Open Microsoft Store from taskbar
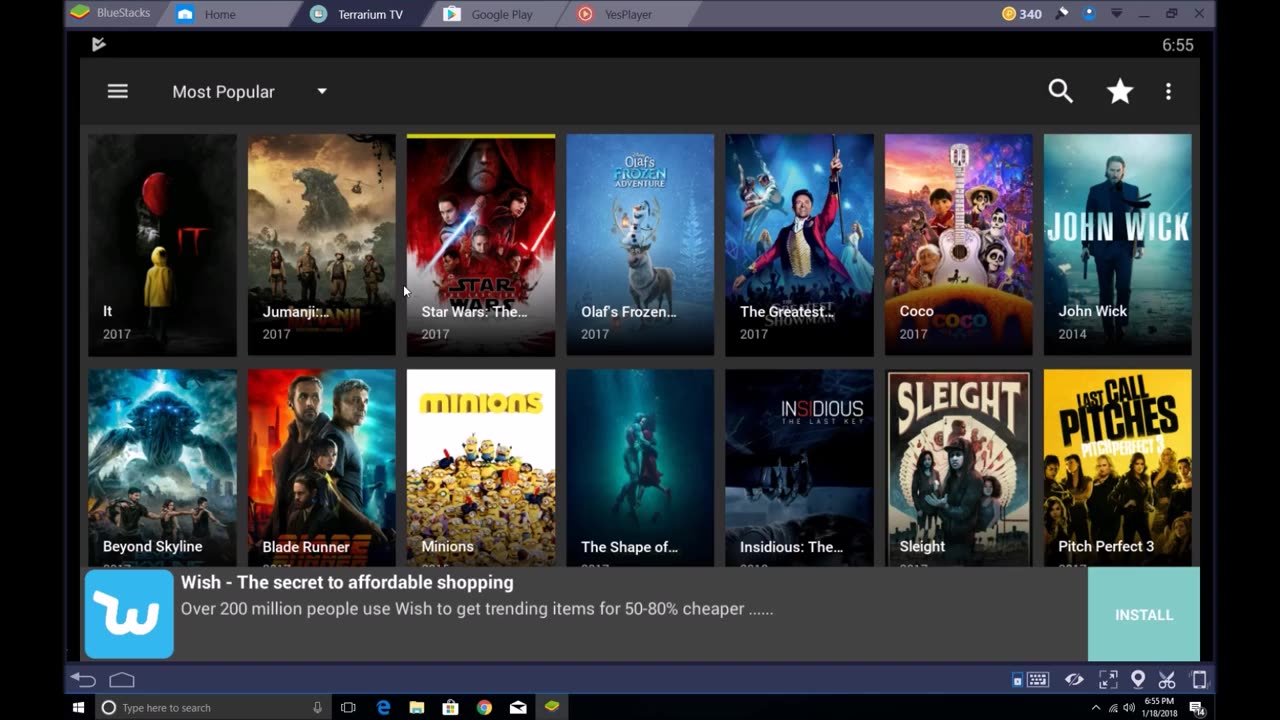Screen dimensions: 1280x720 click(451, 707)
